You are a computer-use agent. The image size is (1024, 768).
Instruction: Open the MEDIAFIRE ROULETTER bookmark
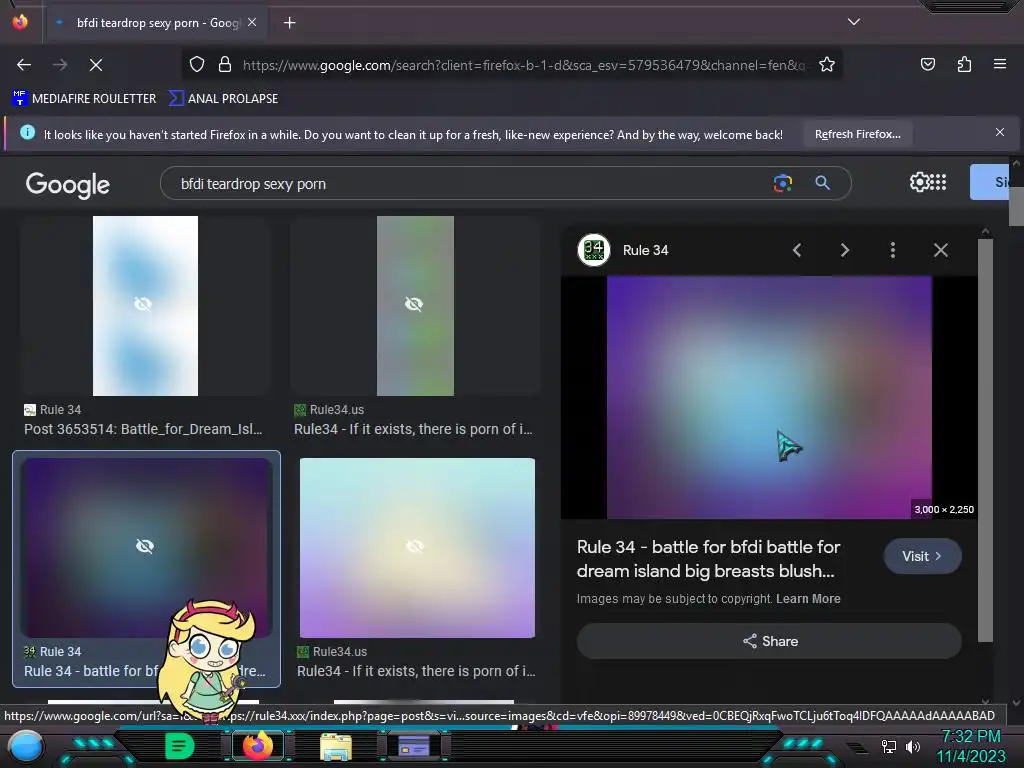[x=84, y=99]
